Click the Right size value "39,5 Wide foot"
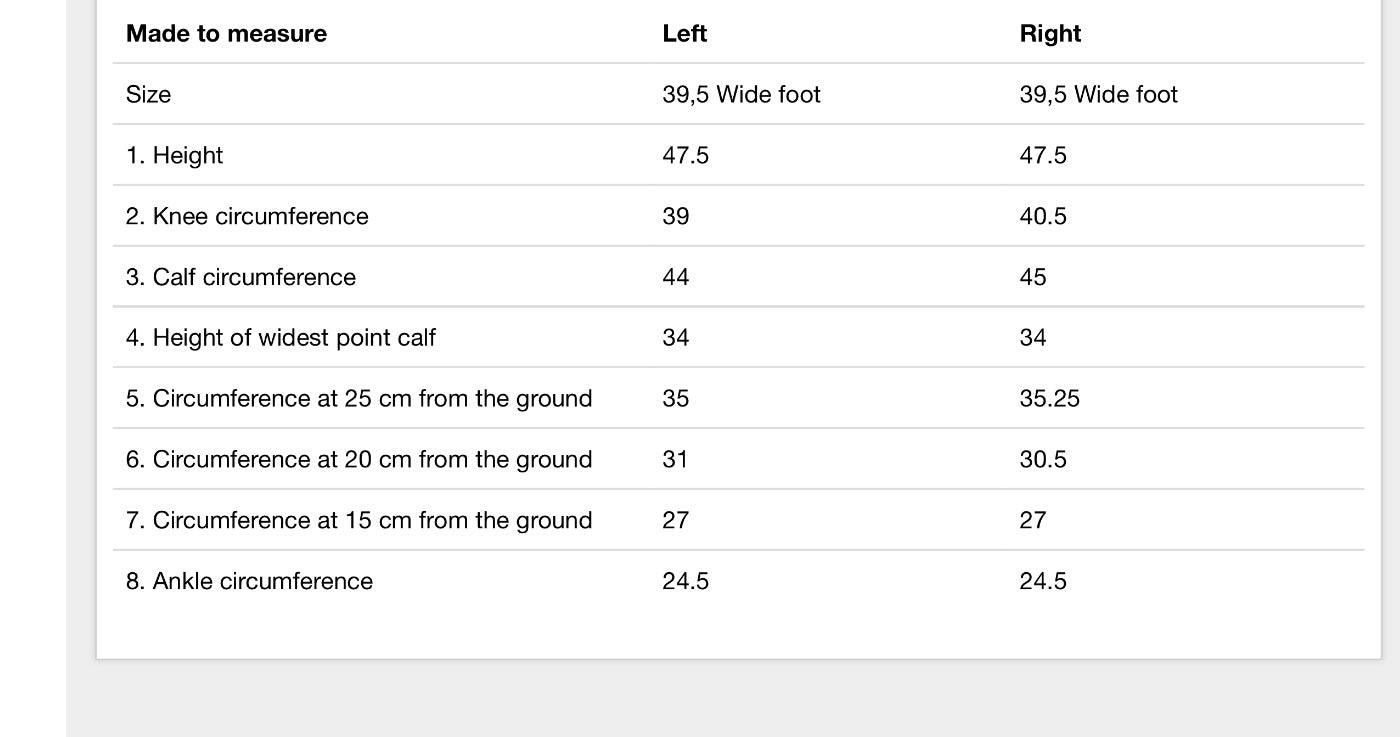 tap(1098, 94)
